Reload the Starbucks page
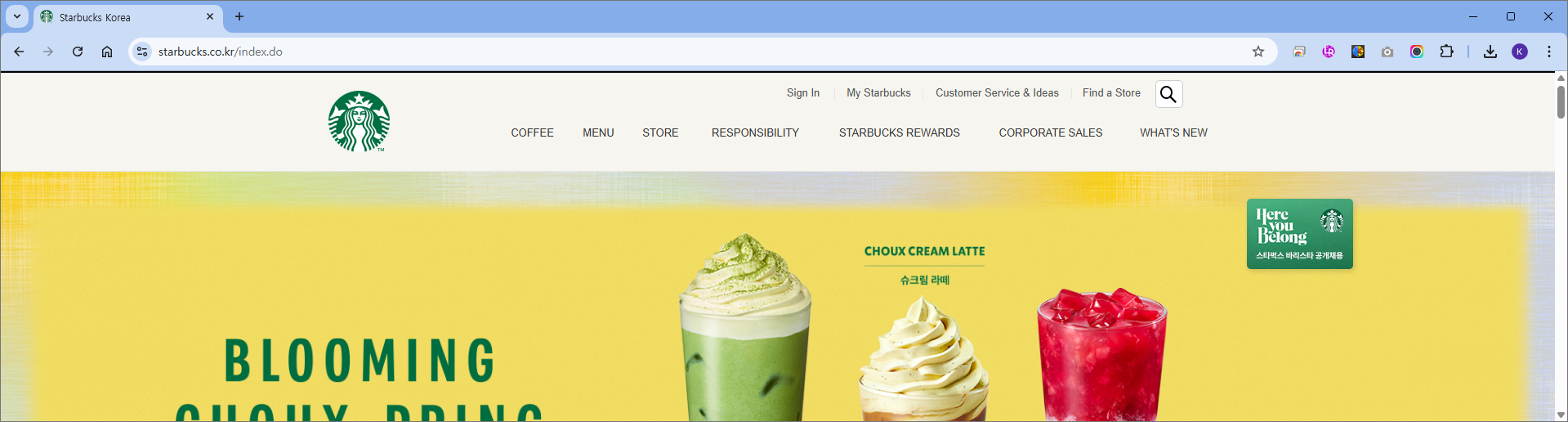The width and height of the screenshot is (1568, 422). [x=78, y=52]
